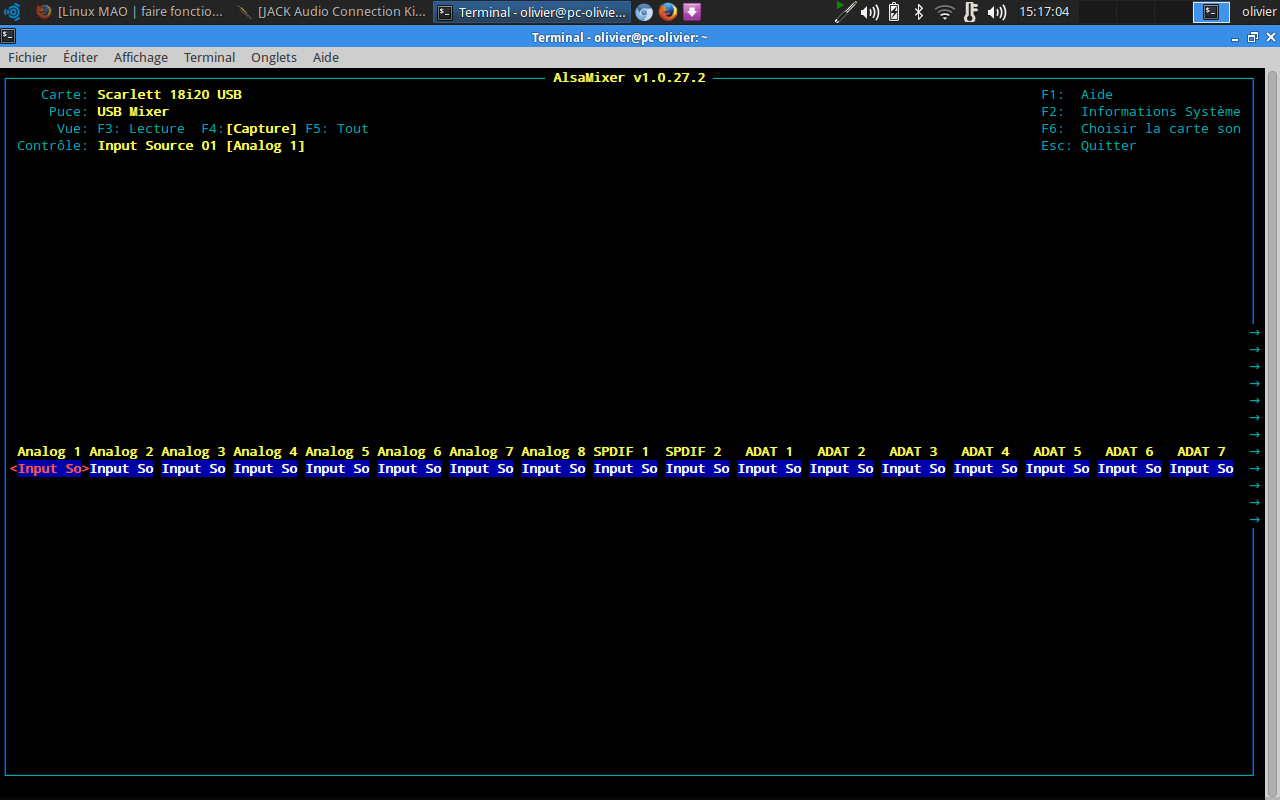This screenshot has width=1280, height=800.
Task: Click the ADAT 3 channel label
Action: (x=914, y=451)
